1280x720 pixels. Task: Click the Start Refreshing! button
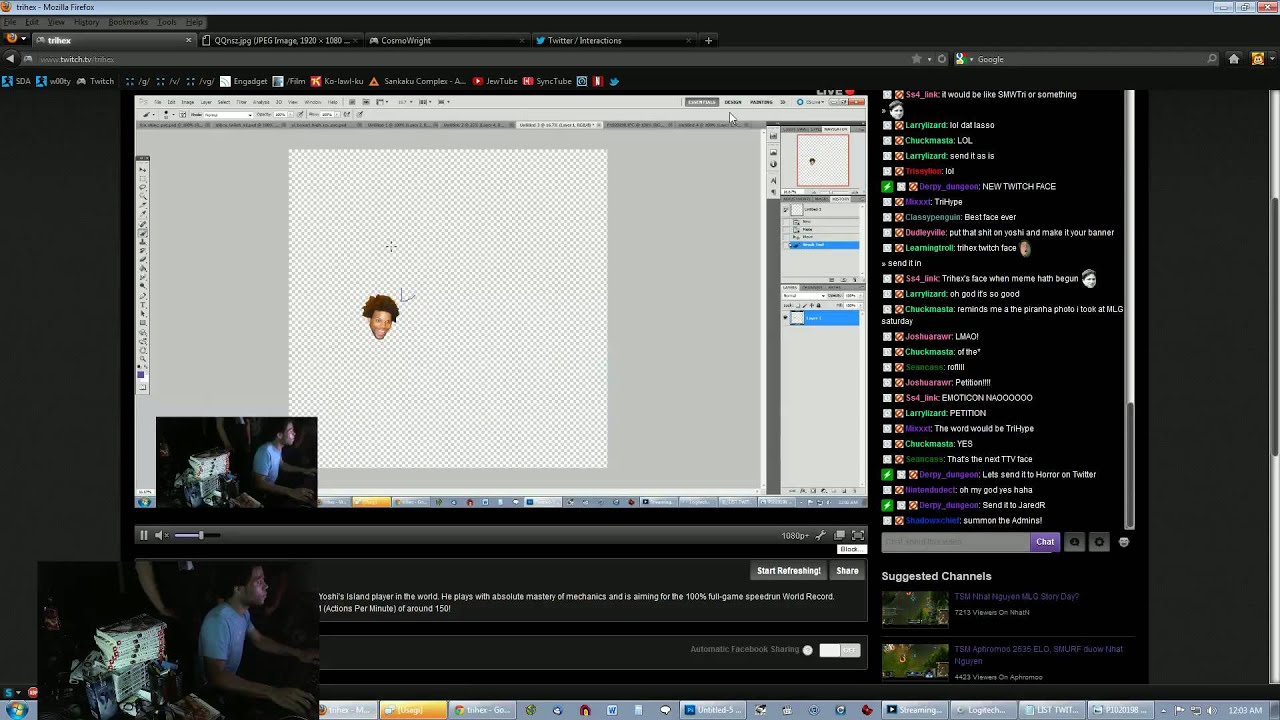(x=788, y=571)
